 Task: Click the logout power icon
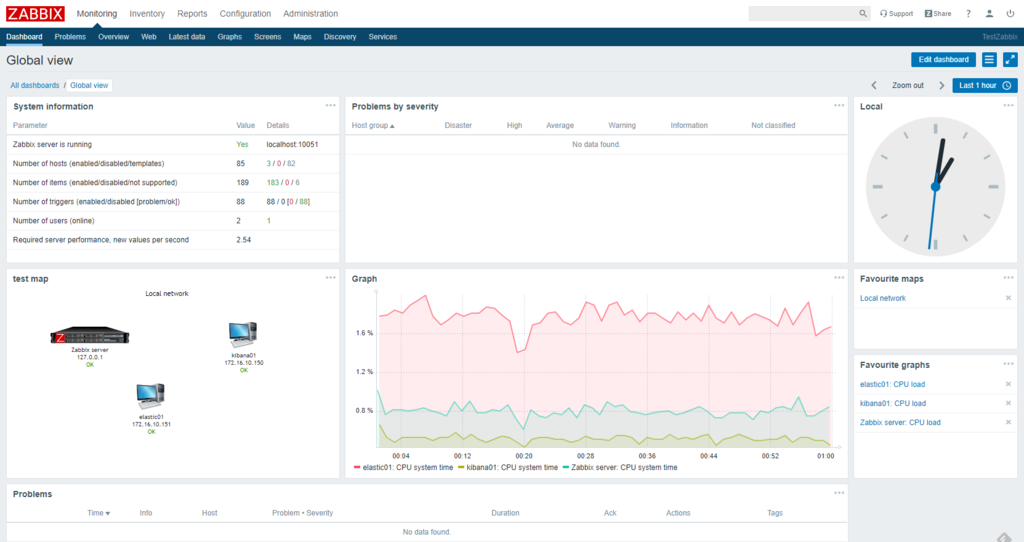pos(1010,13)
